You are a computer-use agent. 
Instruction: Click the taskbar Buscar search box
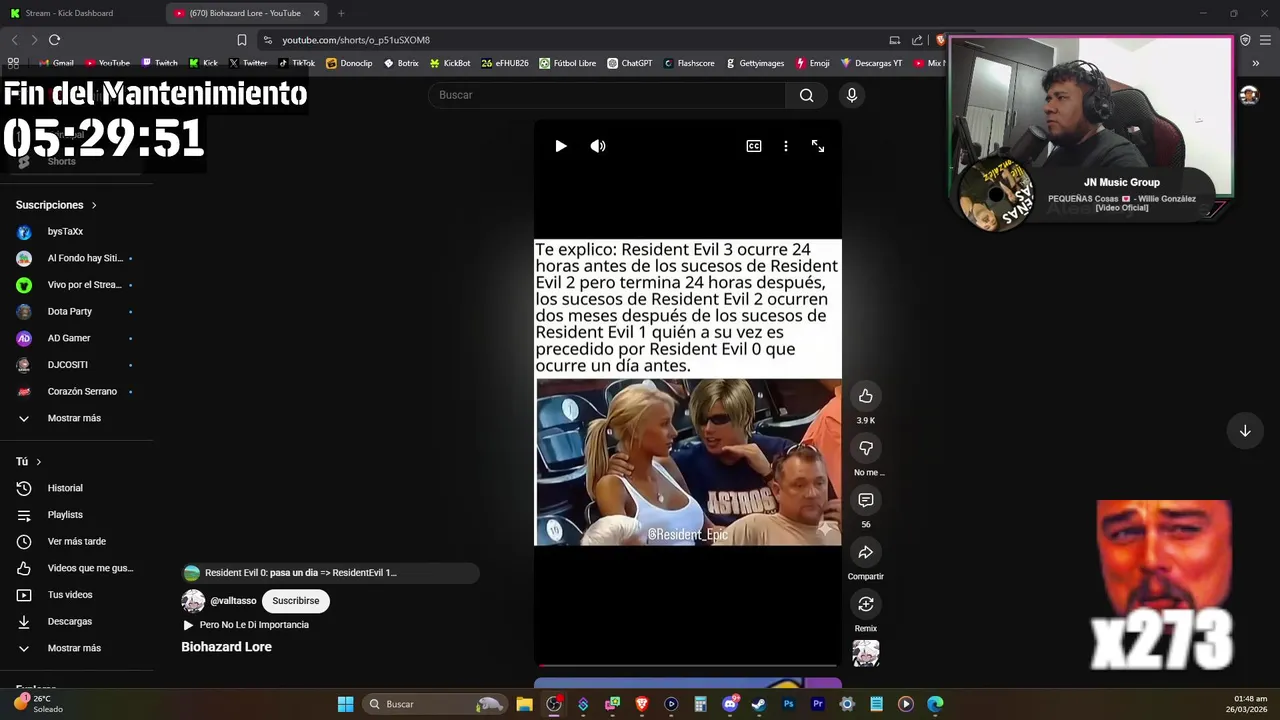[435, 704]
